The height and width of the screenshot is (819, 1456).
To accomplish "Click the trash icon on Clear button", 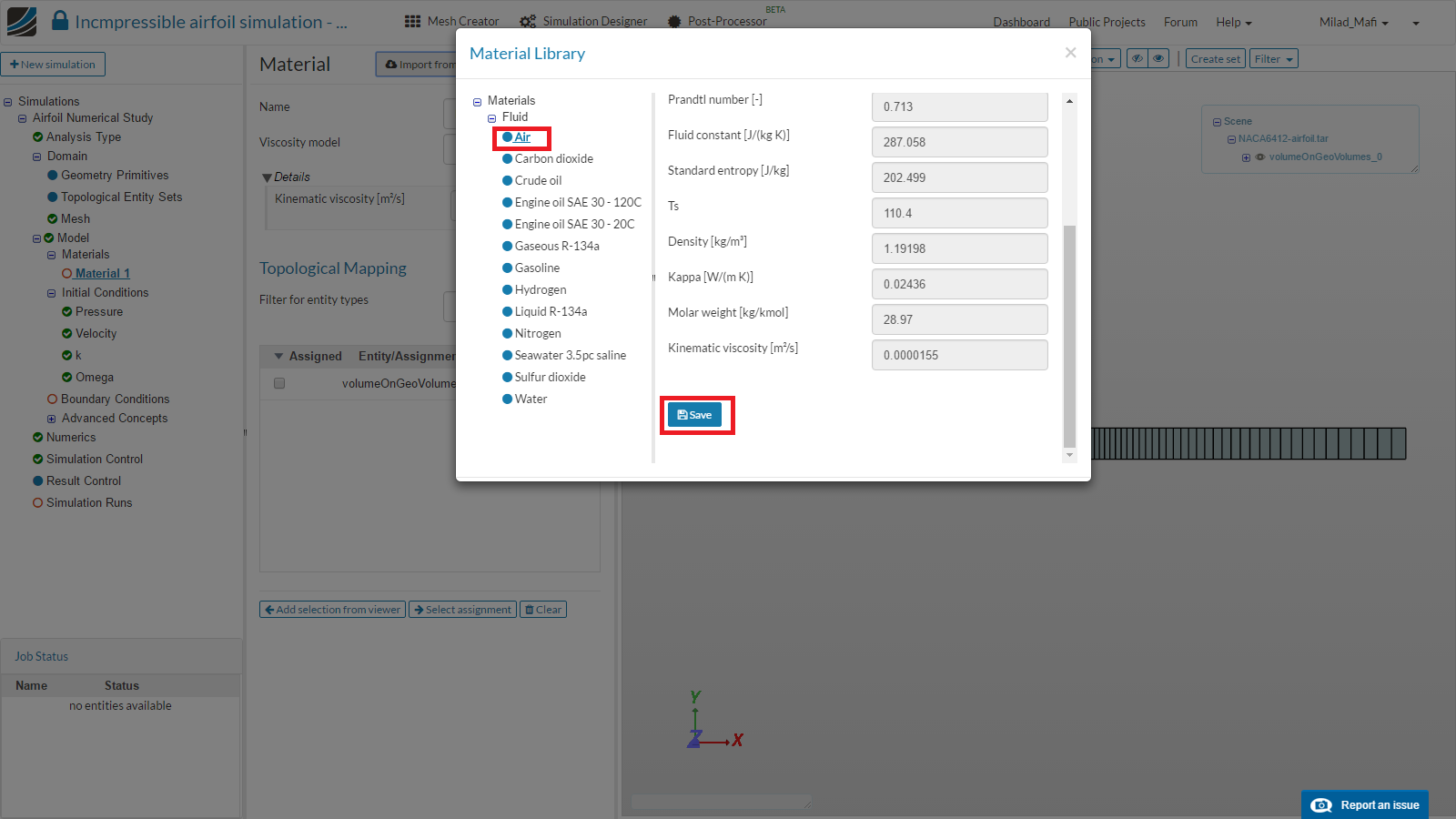I will coord(530,610).
